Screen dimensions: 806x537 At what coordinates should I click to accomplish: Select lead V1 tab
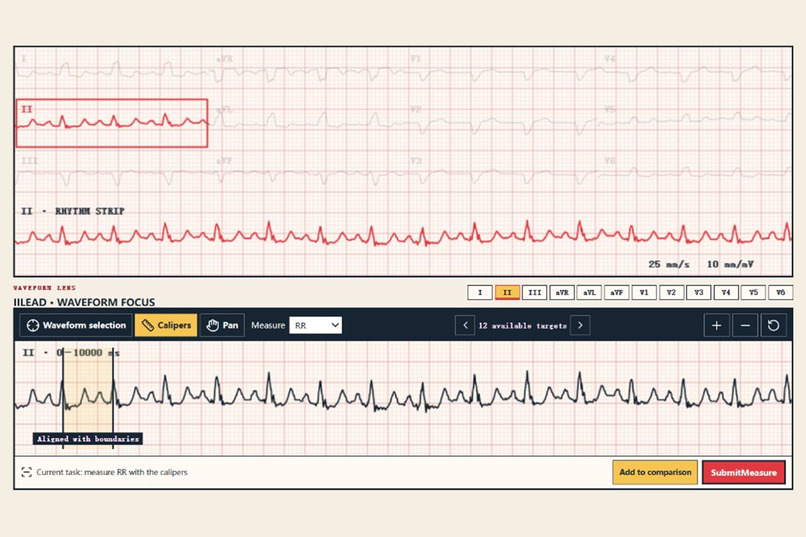644,292
